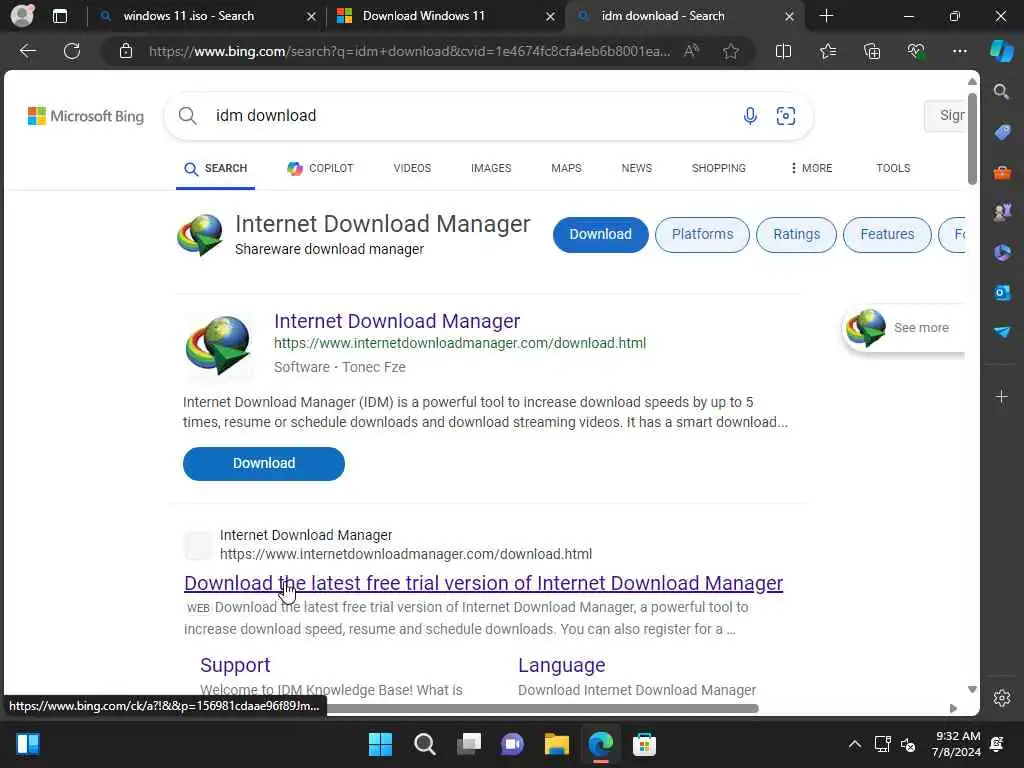This screenshot has height=768, width=1024.
Task: Open sidebar search icon
Action: coord(1001,91)
